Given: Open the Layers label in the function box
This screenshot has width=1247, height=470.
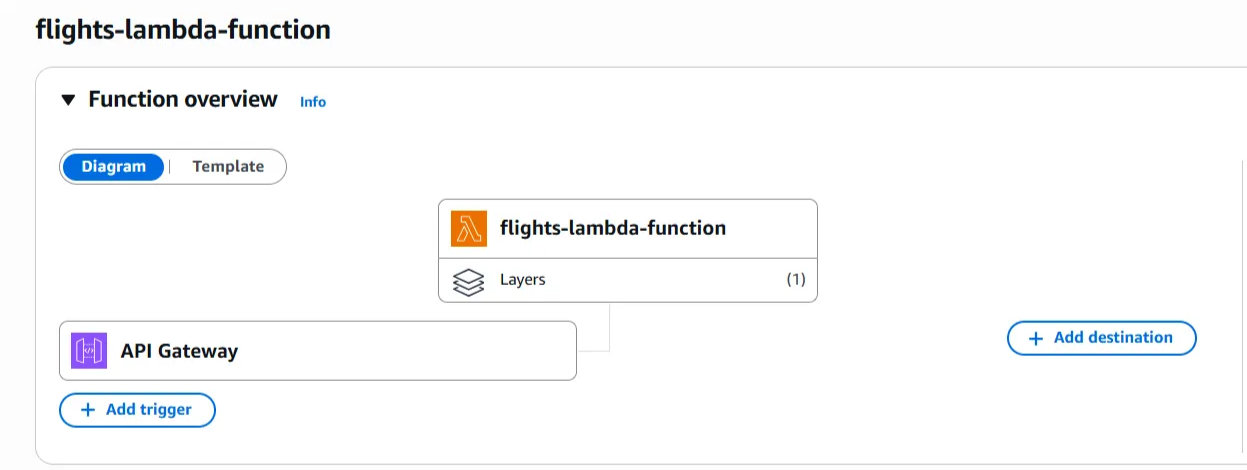Looking at the screenshot, I should (x=523, y=280).
